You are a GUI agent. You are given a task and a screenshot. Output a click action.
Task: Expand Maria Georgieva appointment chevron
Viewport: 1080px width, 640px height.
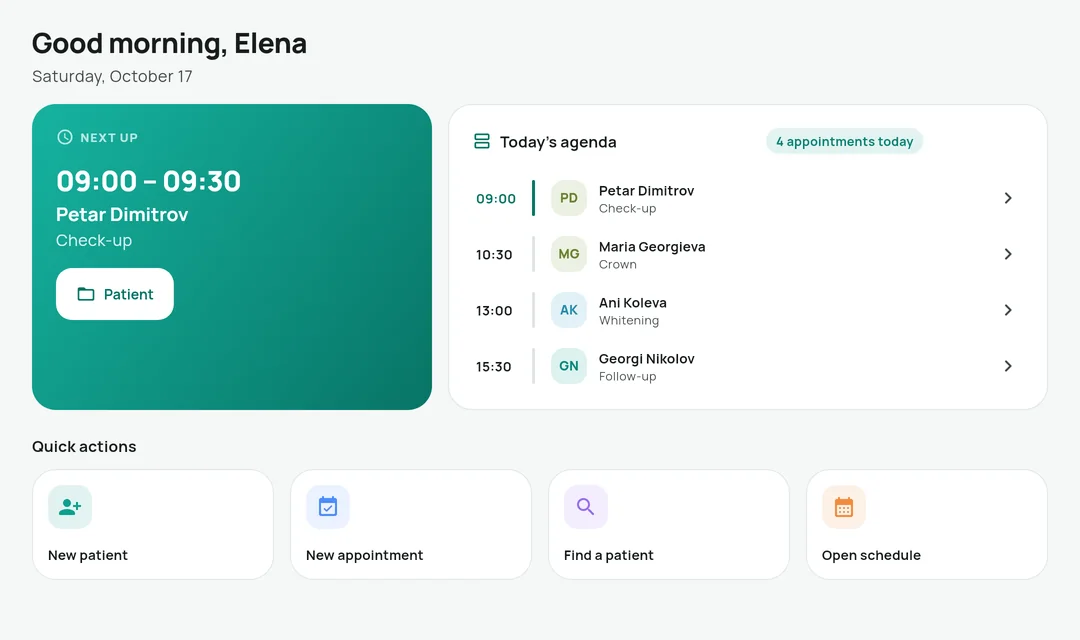(1008, 254)
